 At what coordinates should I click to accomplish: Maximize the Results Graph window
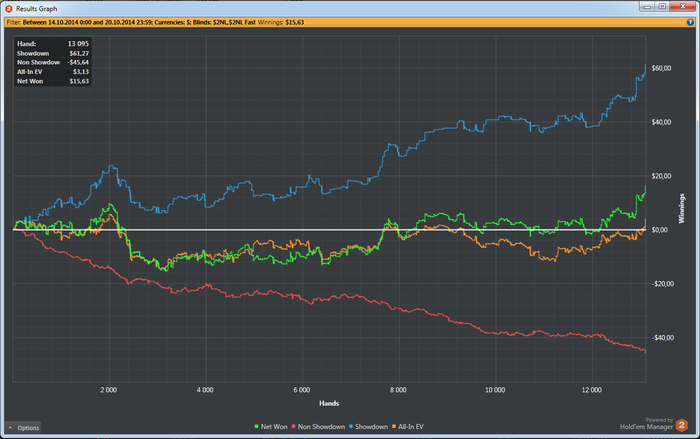pos(662,6)
